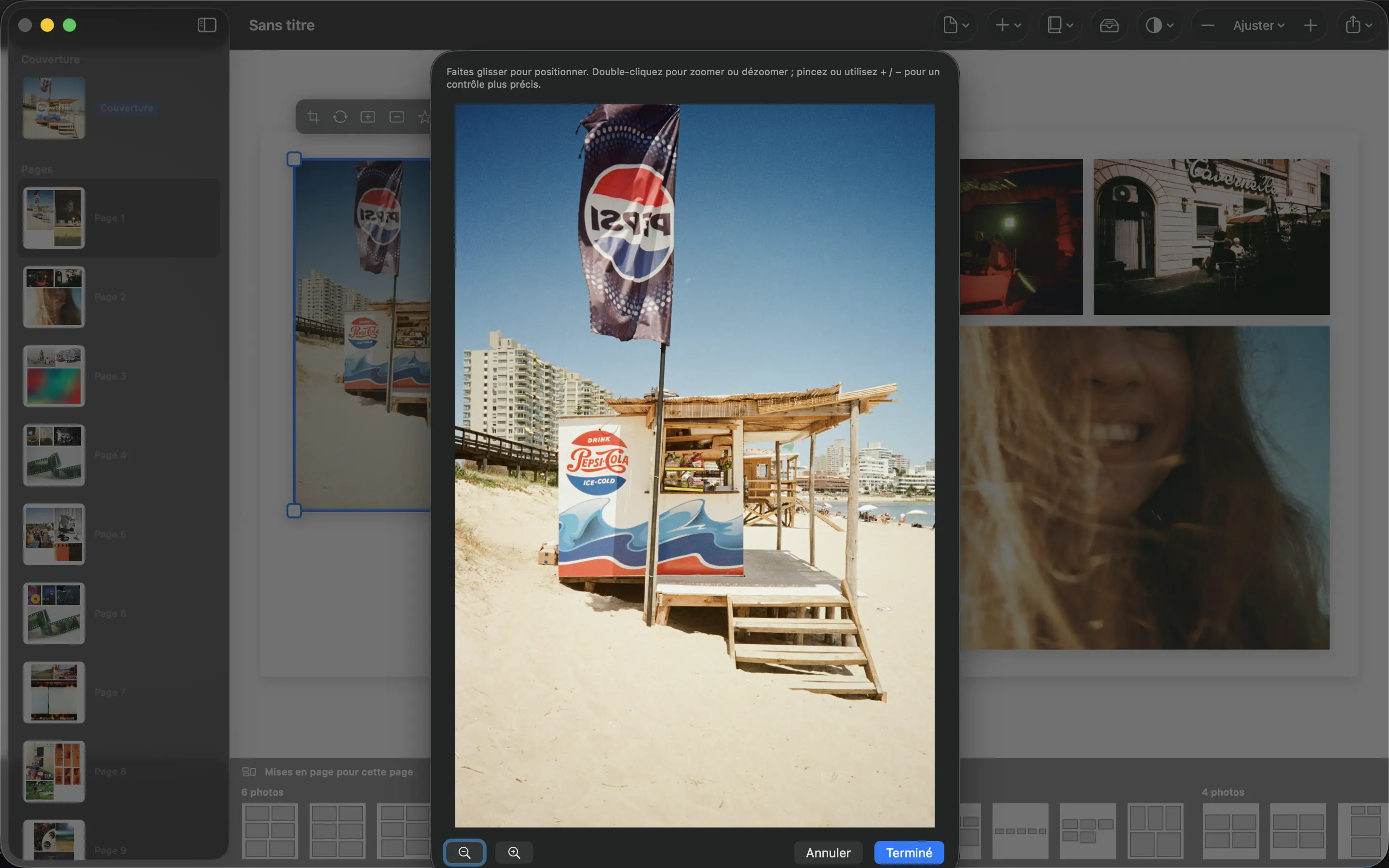1389x868 pixels.
Task: Select Page 5 in the sidebar
Action: [x=118, y=534]
